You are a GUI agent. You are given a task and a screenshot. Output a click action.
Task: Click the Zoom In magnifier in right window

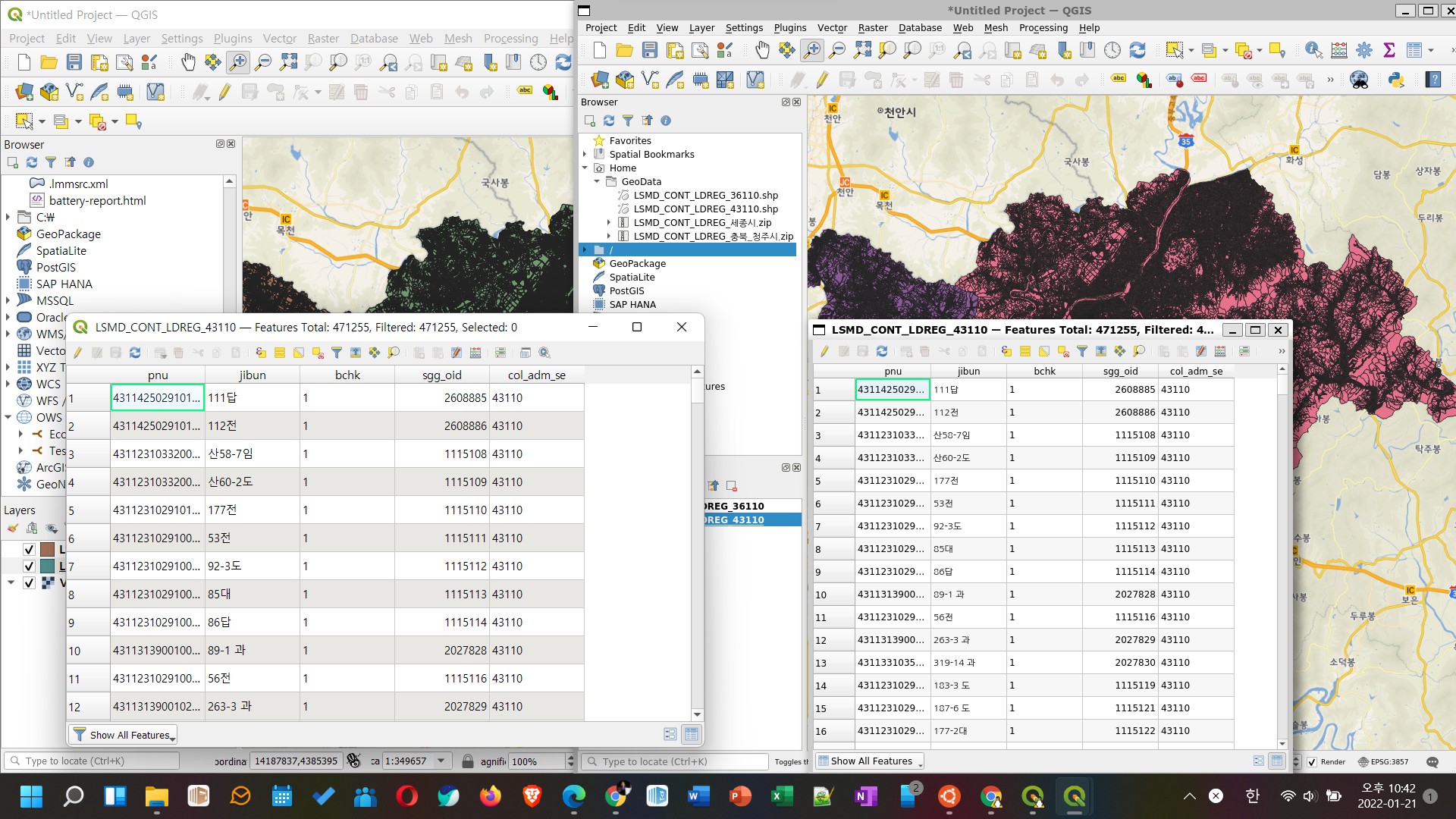pyautogui.click(x=812, y=51)
